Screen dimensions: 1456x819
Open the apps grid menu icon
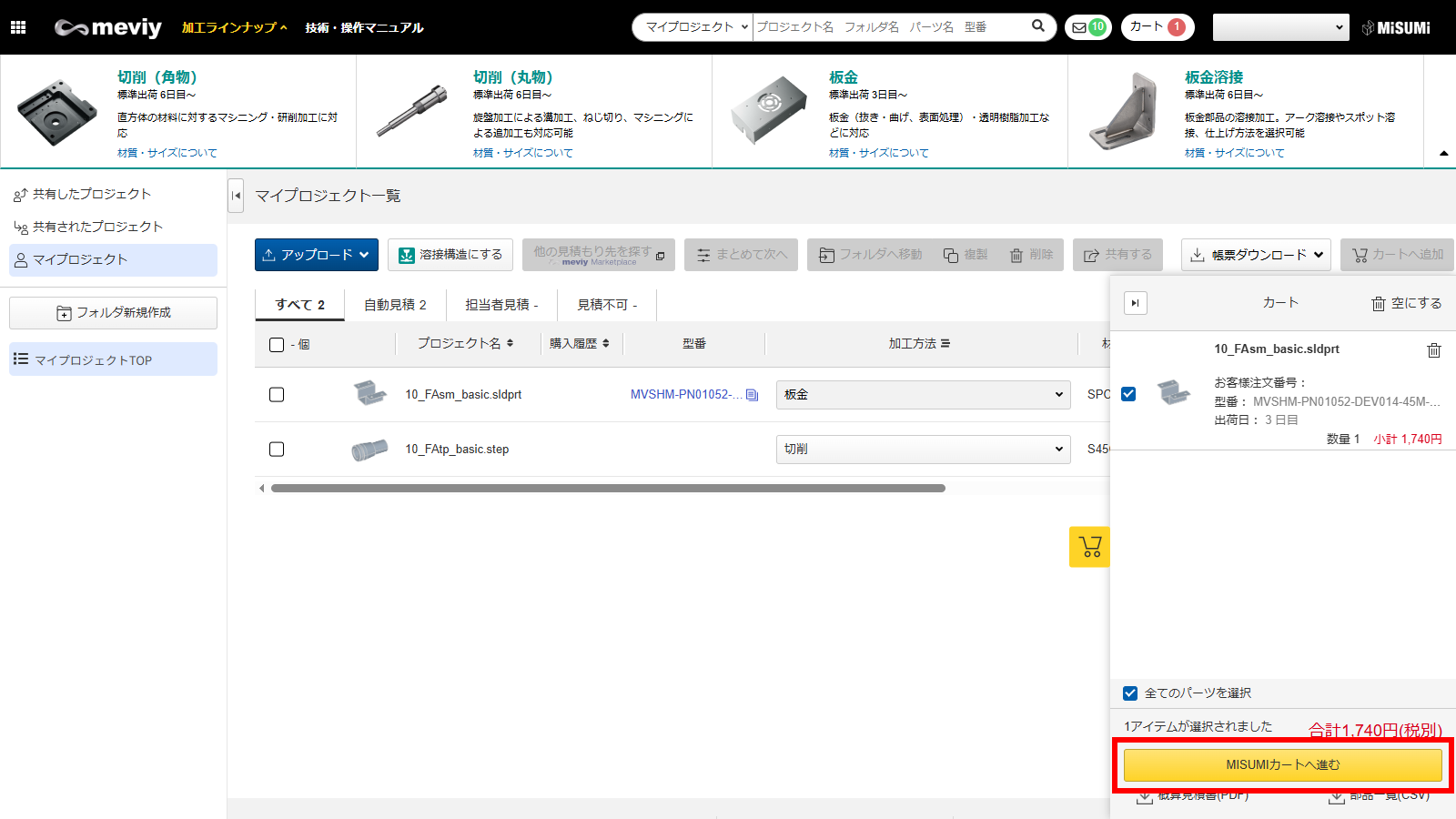coord(18,27)
